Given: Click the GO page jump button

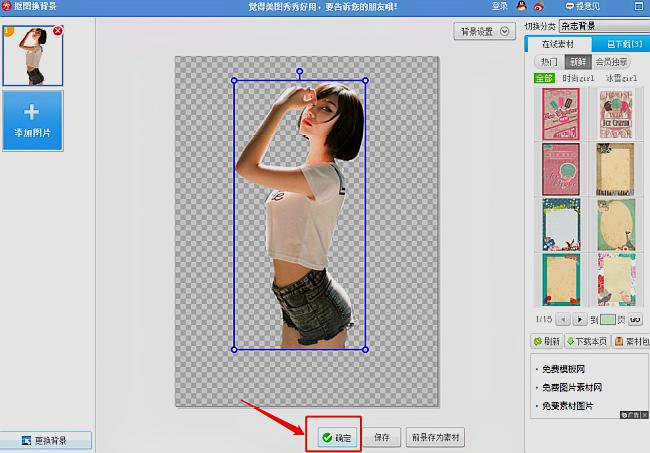Looking at the screenshot, I should click(x=635, y=319).
